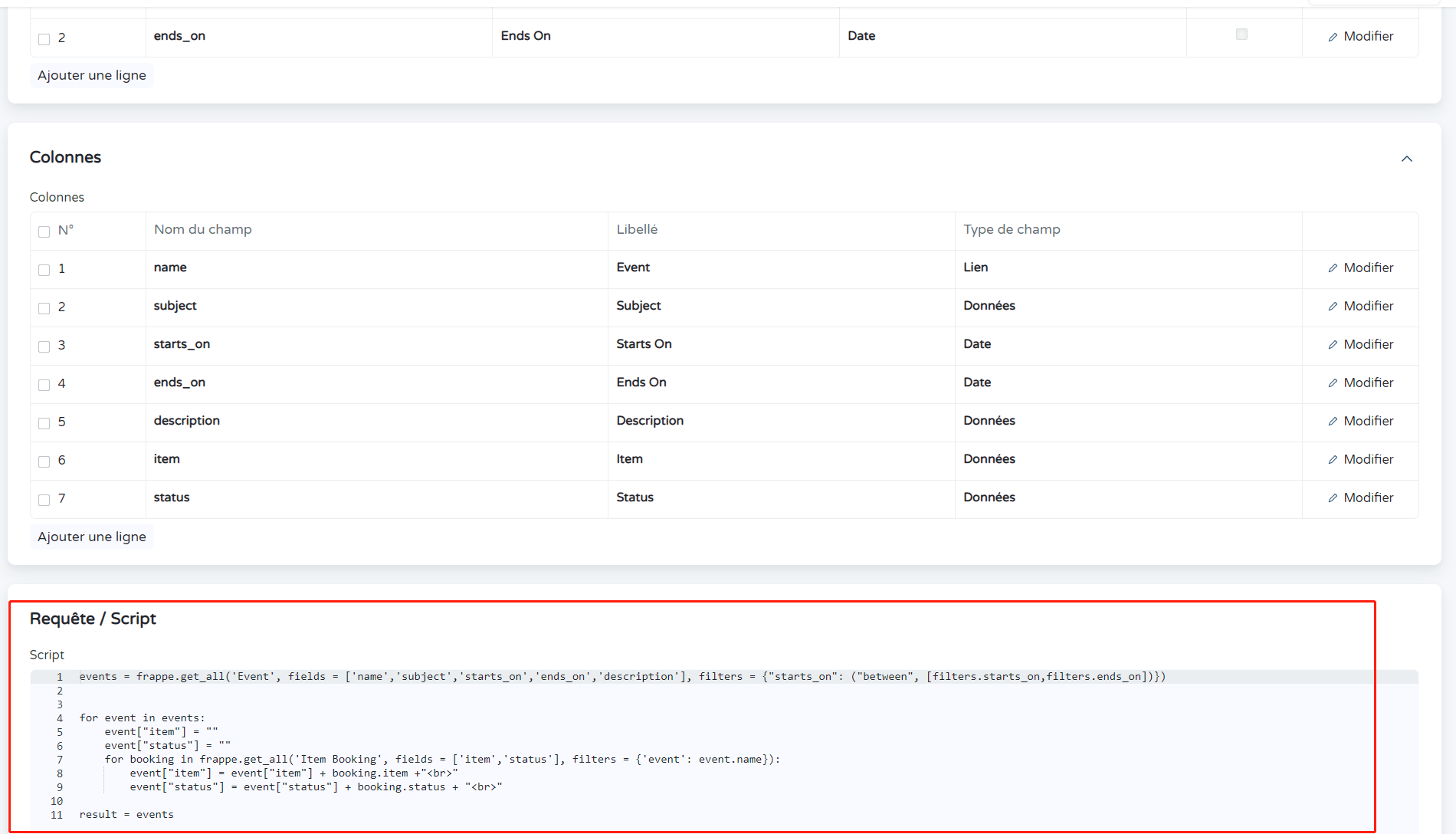
Task: Check the box for row 1 name
Action: pos(44,270)
